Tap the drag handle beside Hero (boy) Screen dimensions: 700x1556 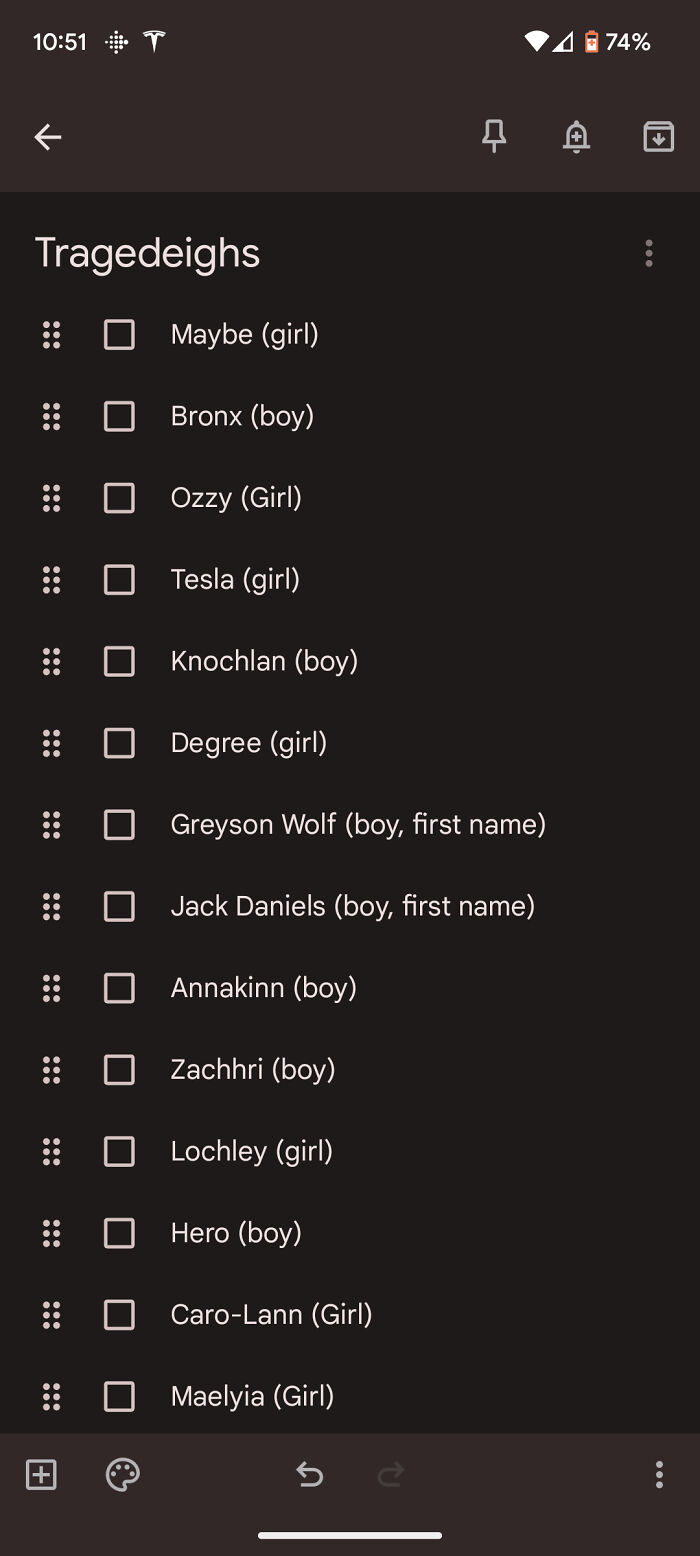51,1233
